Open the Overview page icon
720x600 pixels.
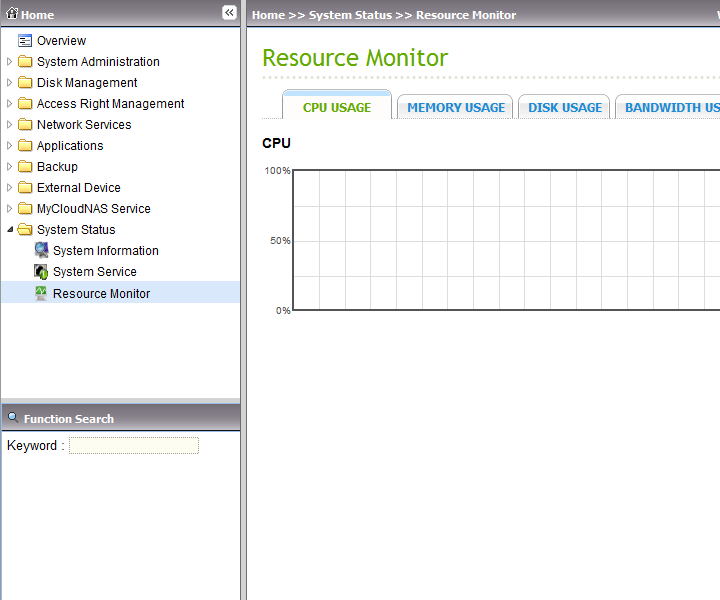pyautogui.click(x=25, y=41)
